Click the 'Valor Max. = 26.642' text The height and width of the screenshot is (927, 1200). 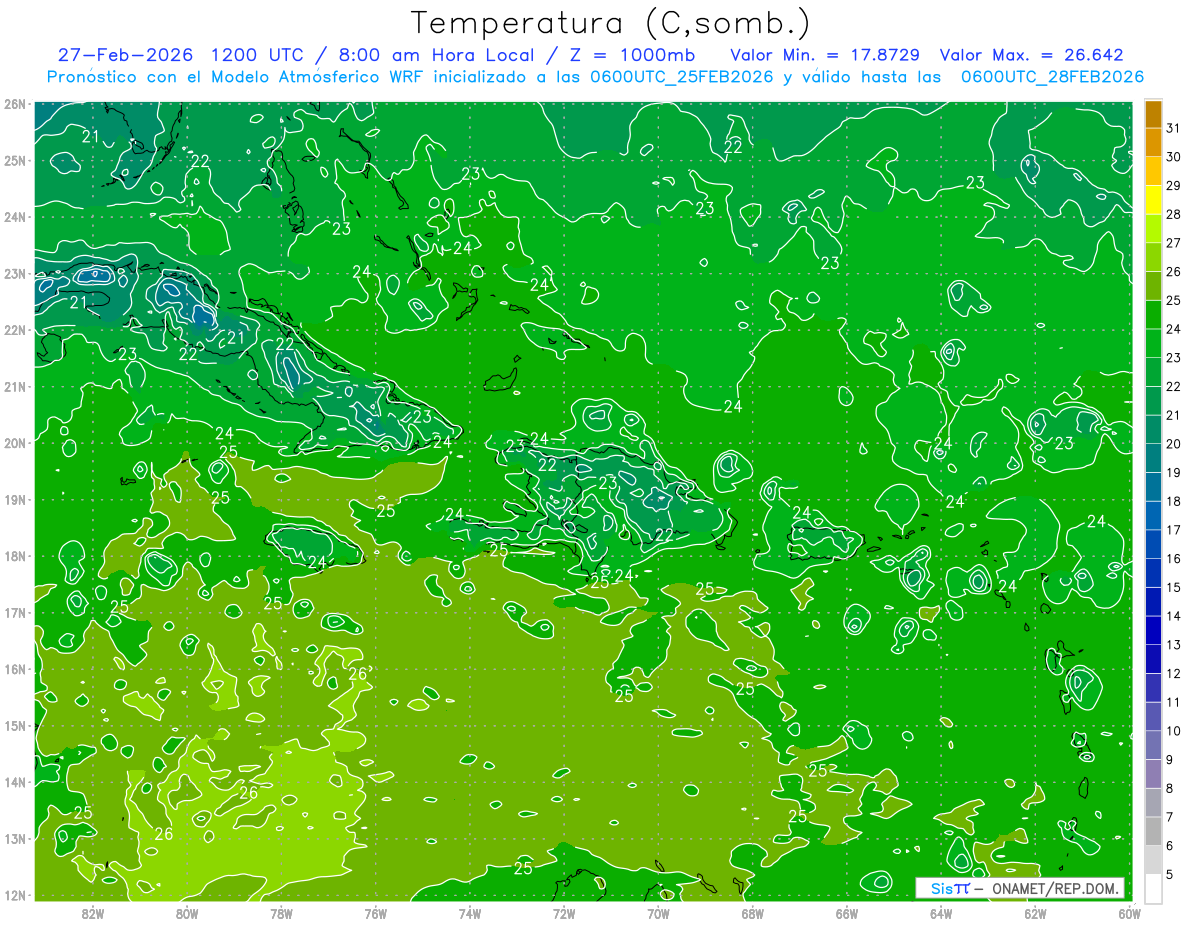pyautogui.click(x=1033, y=55)
